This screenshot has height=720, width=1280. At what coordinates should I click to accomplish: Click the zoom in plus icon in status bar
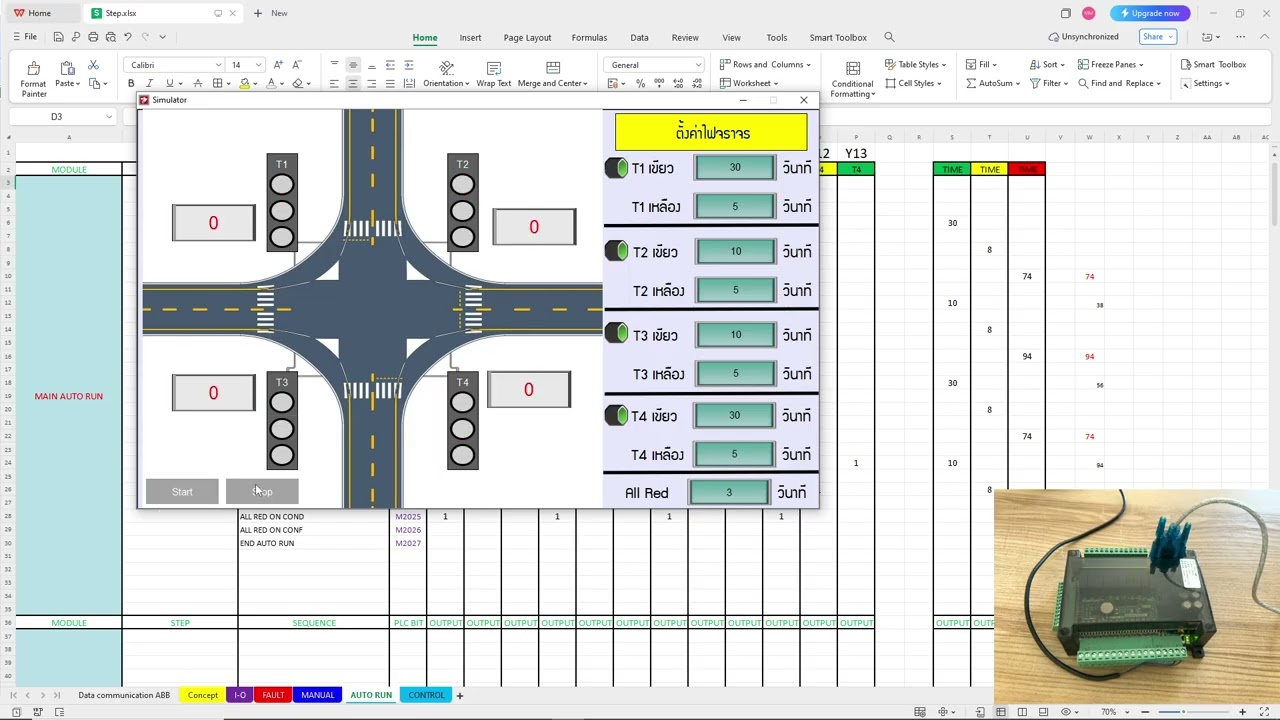pyautogui.click(x=1242, y=712)
